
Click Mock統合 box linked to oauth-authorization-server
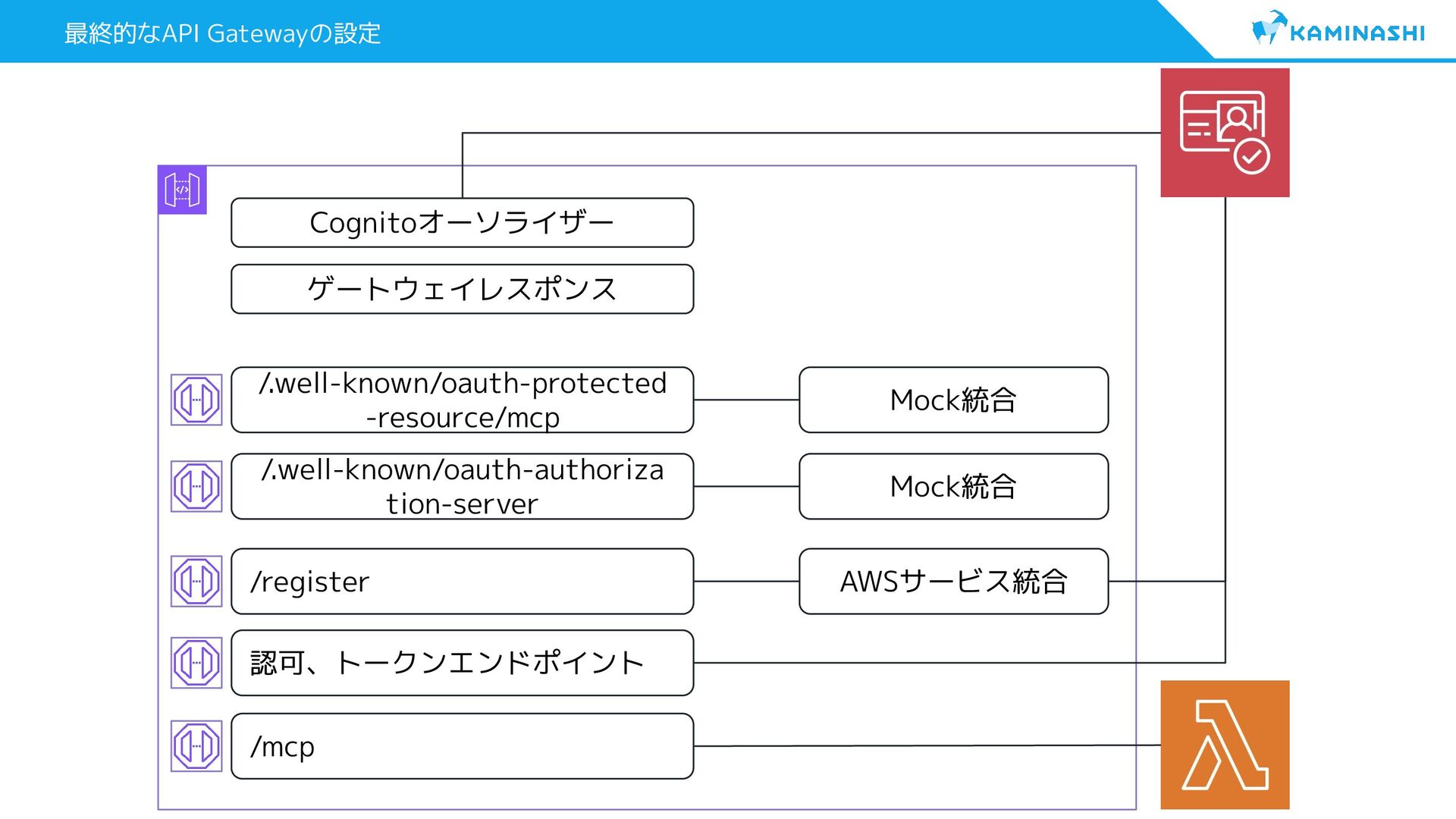point(953,486)
